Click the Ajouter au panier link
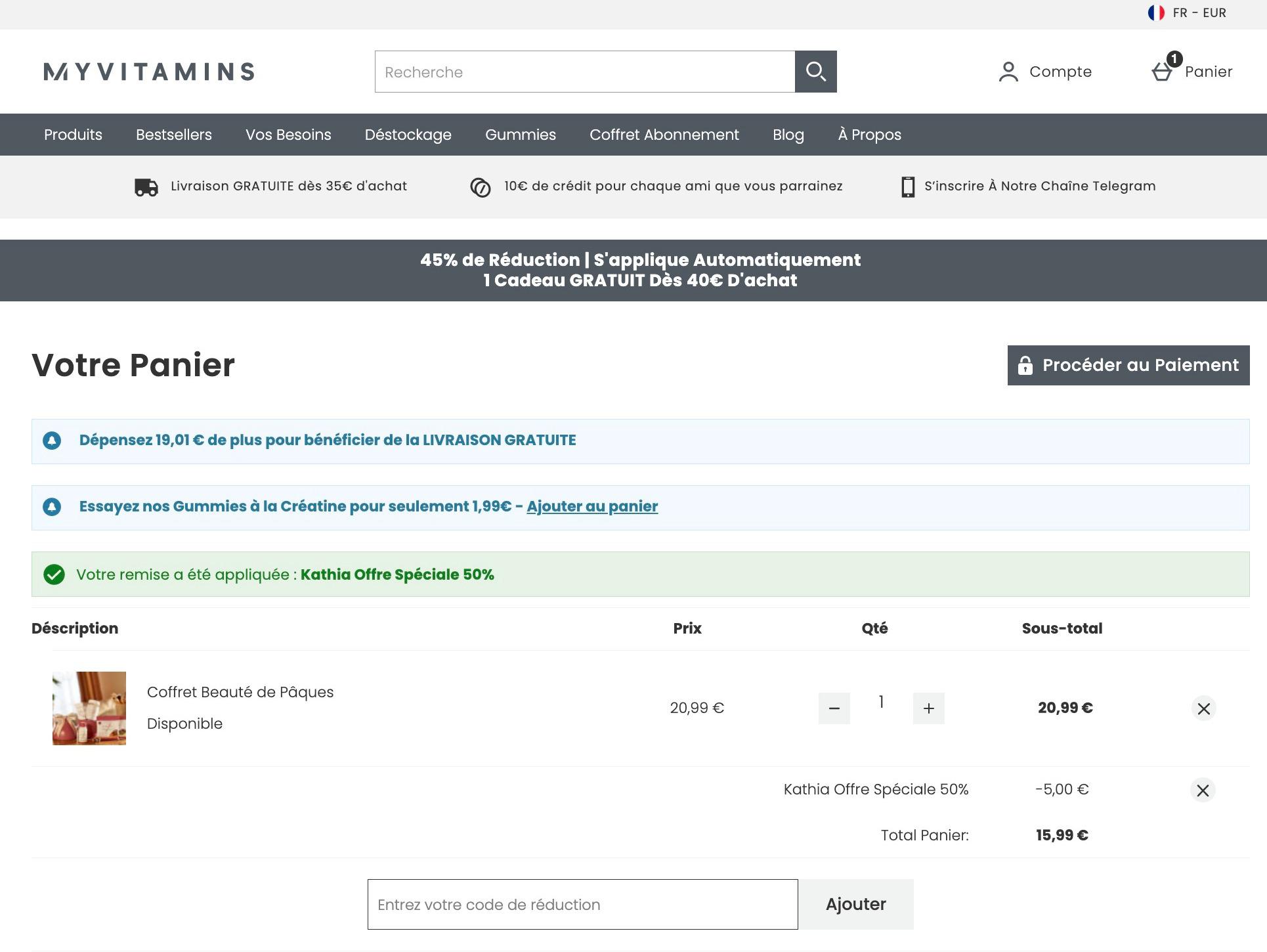Image resolution: width=1267 pixels, height=952 pixels. point(592,507)
